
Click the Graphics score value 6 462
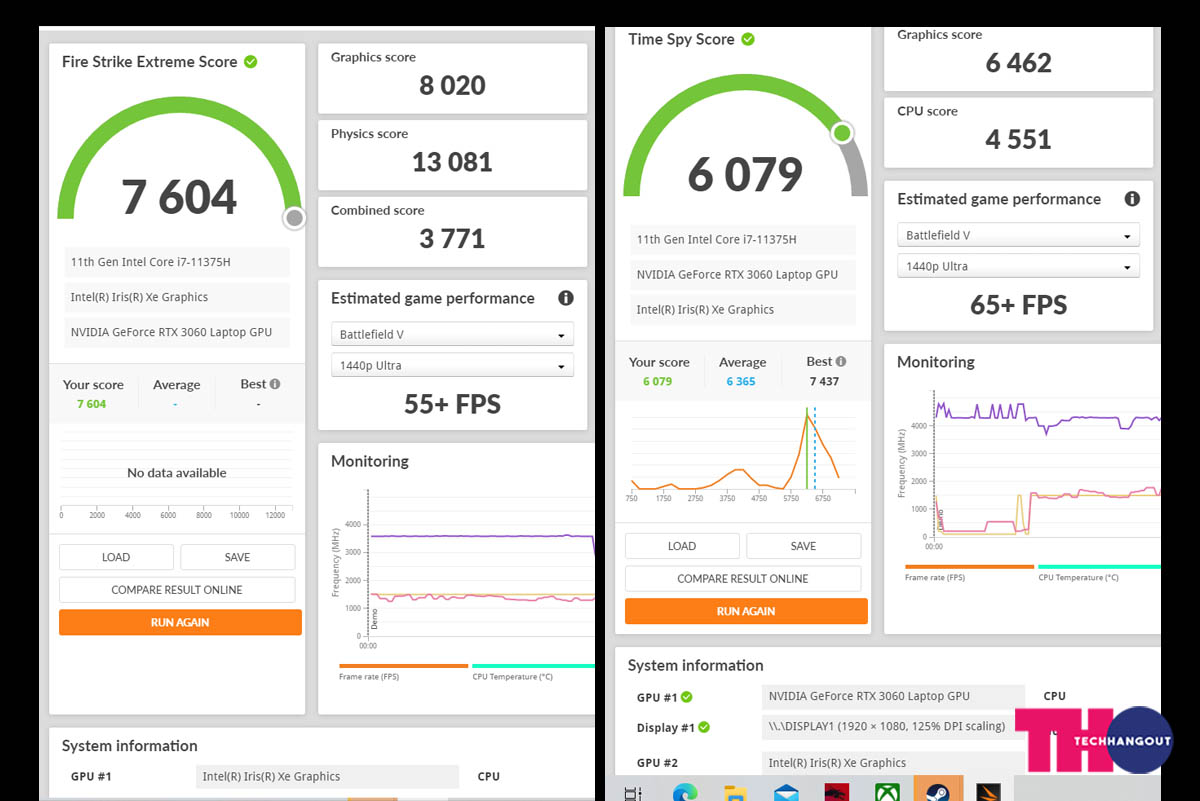click(1019, 63)
